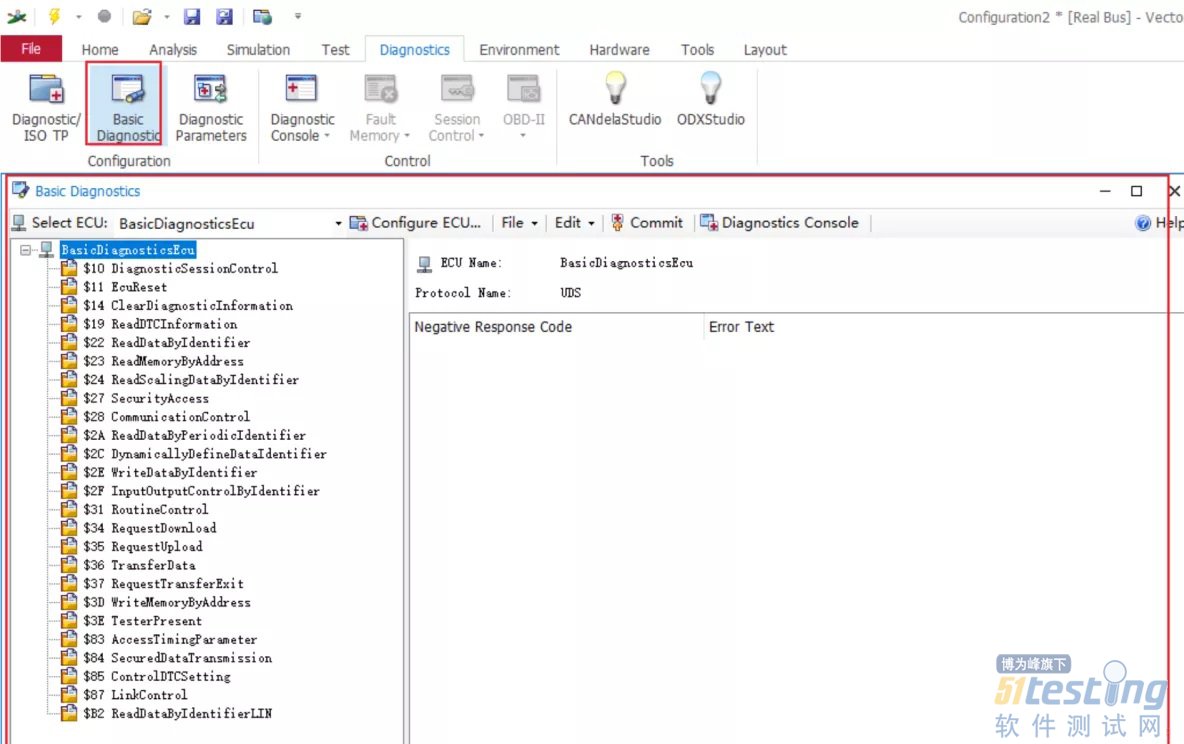This screenshot has height=744, width=1184.
Task: Open Diagnostics Console from the window toolbar
Action: click(779, 223)
